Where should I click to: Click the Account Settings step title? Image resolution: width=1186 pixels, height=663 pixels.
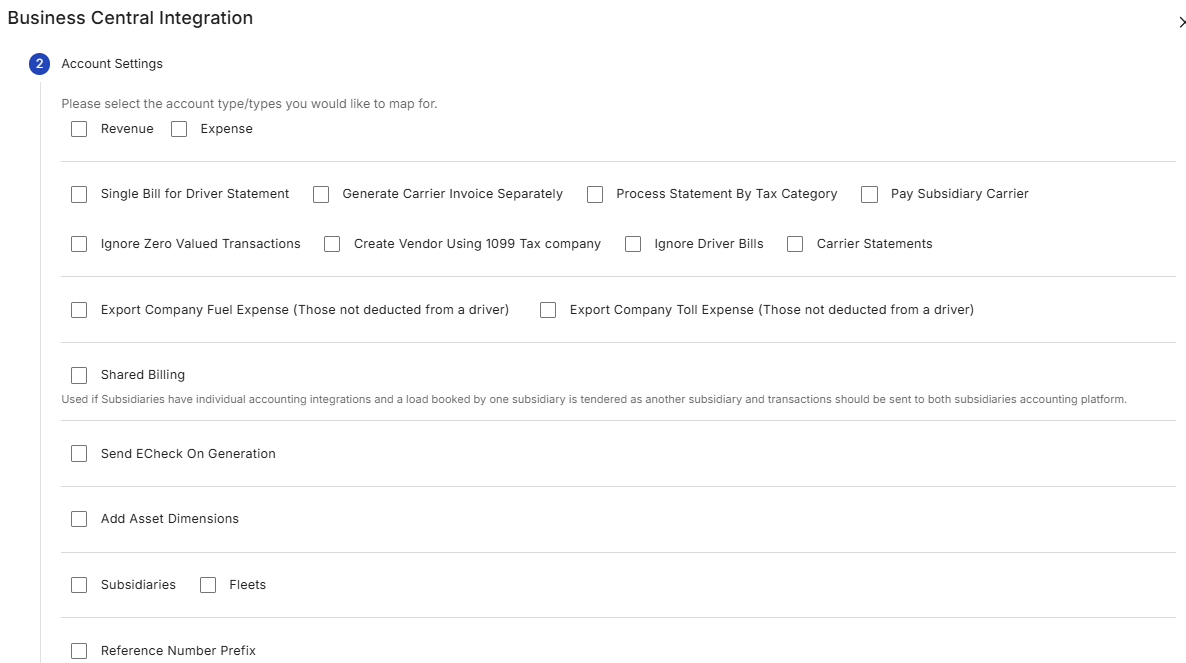tap(112, 64)
